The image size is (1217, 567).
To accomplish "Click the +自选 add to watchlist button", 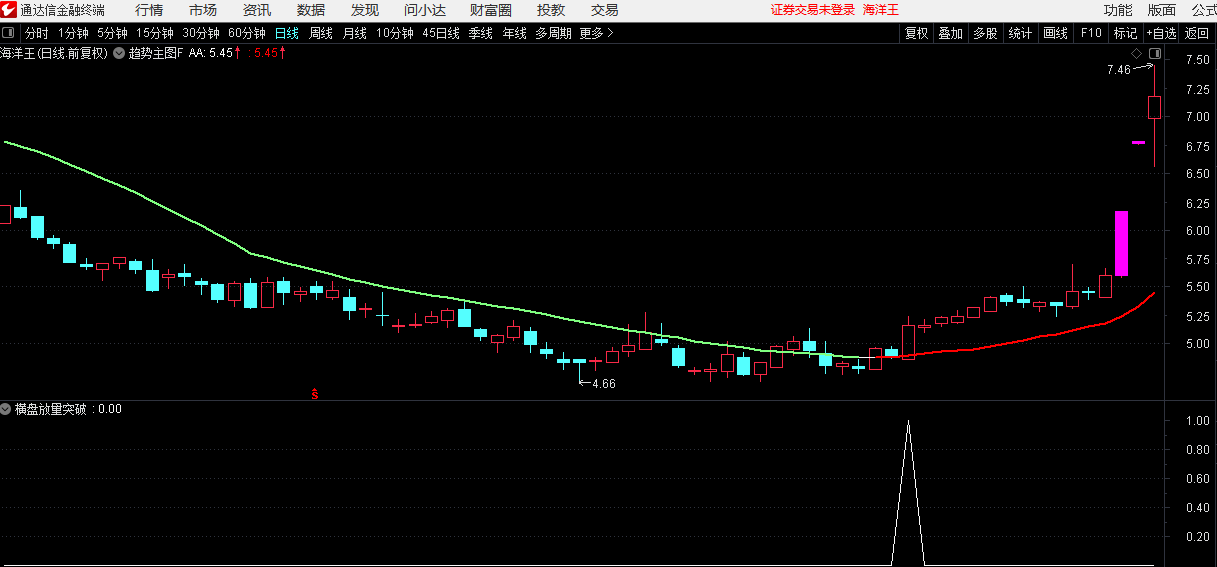I will (1162, 33).
